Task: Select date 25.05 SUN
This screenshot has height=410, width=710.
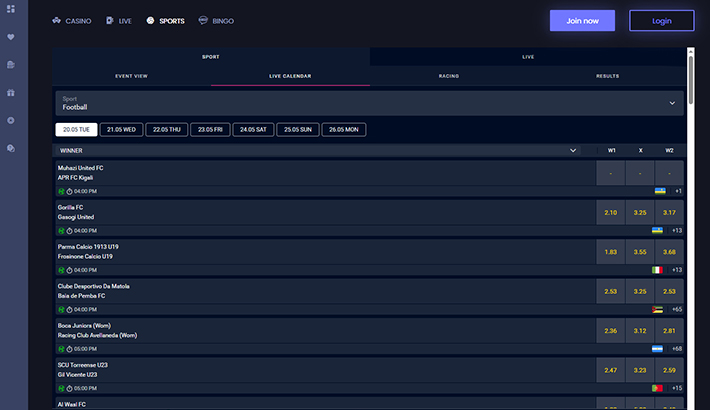Action: click(x=298, y=130)
